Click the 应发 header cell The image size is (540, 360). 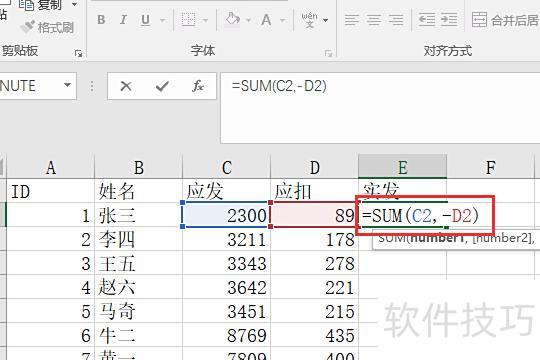(227, 191)
